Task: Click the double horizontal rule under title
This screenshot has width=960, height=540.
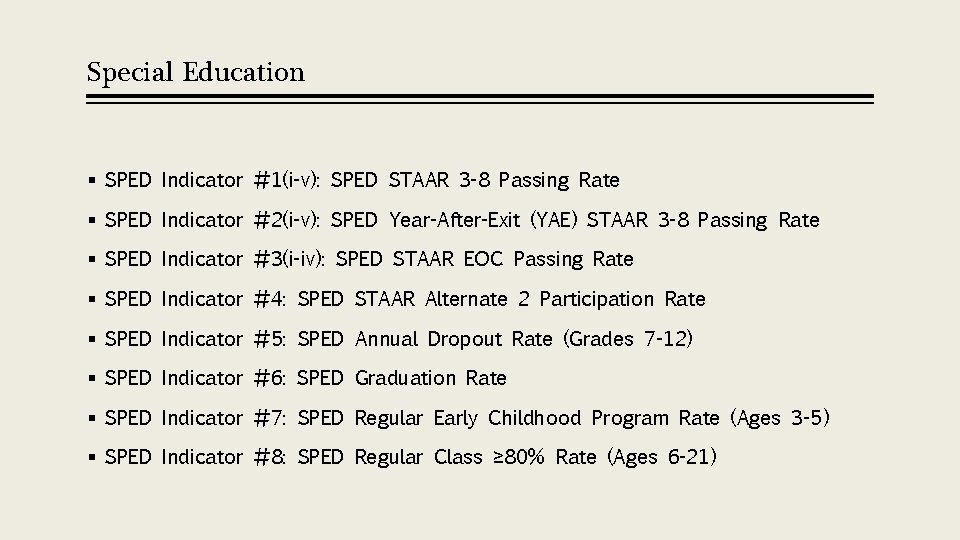Action: (480, 99)
